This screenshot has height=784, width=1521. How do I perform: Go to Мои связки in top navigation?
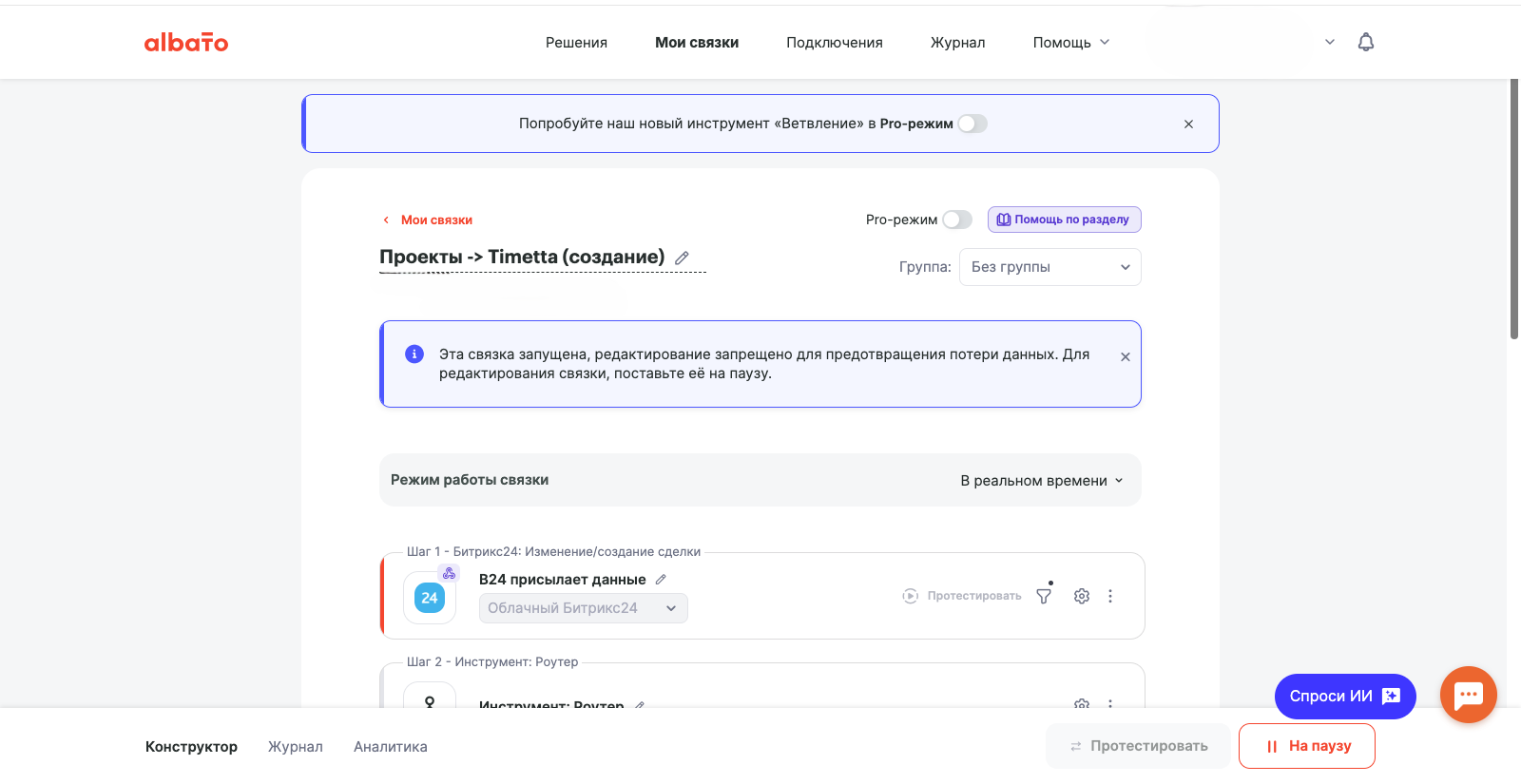click(697, 42)
